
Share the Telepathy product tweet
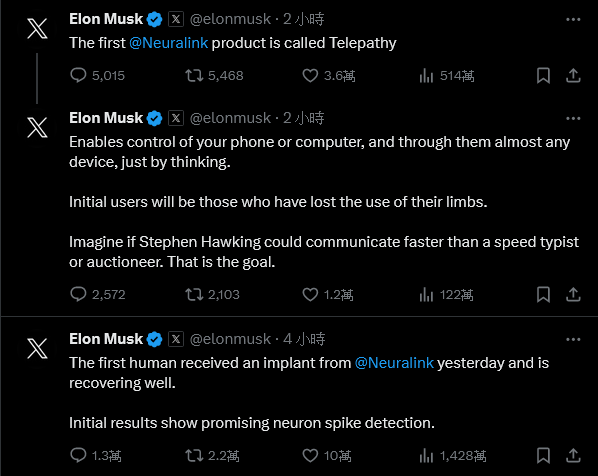click(573, 75)
